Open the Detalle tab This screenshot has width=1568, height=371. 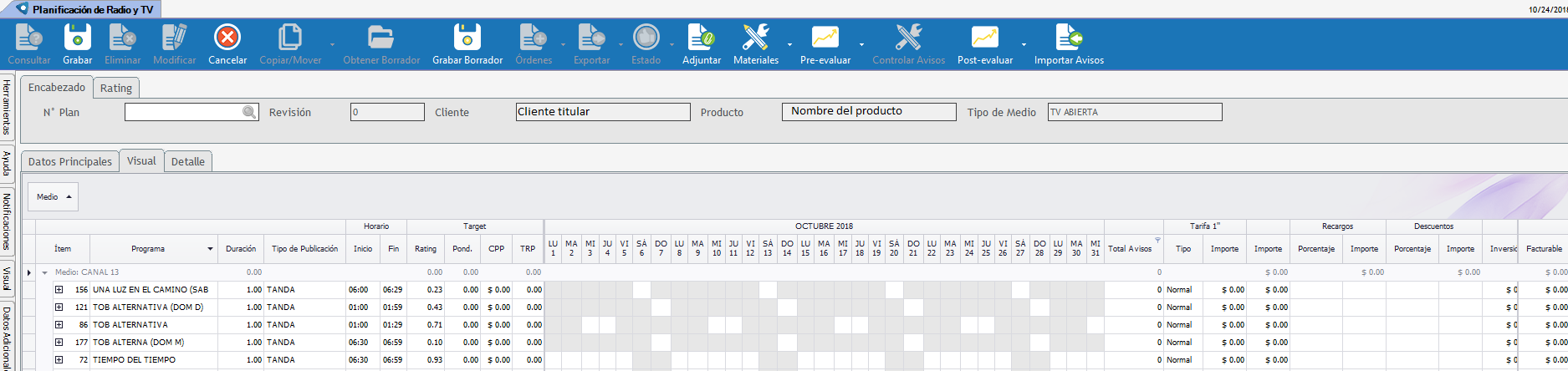point(187,161)
